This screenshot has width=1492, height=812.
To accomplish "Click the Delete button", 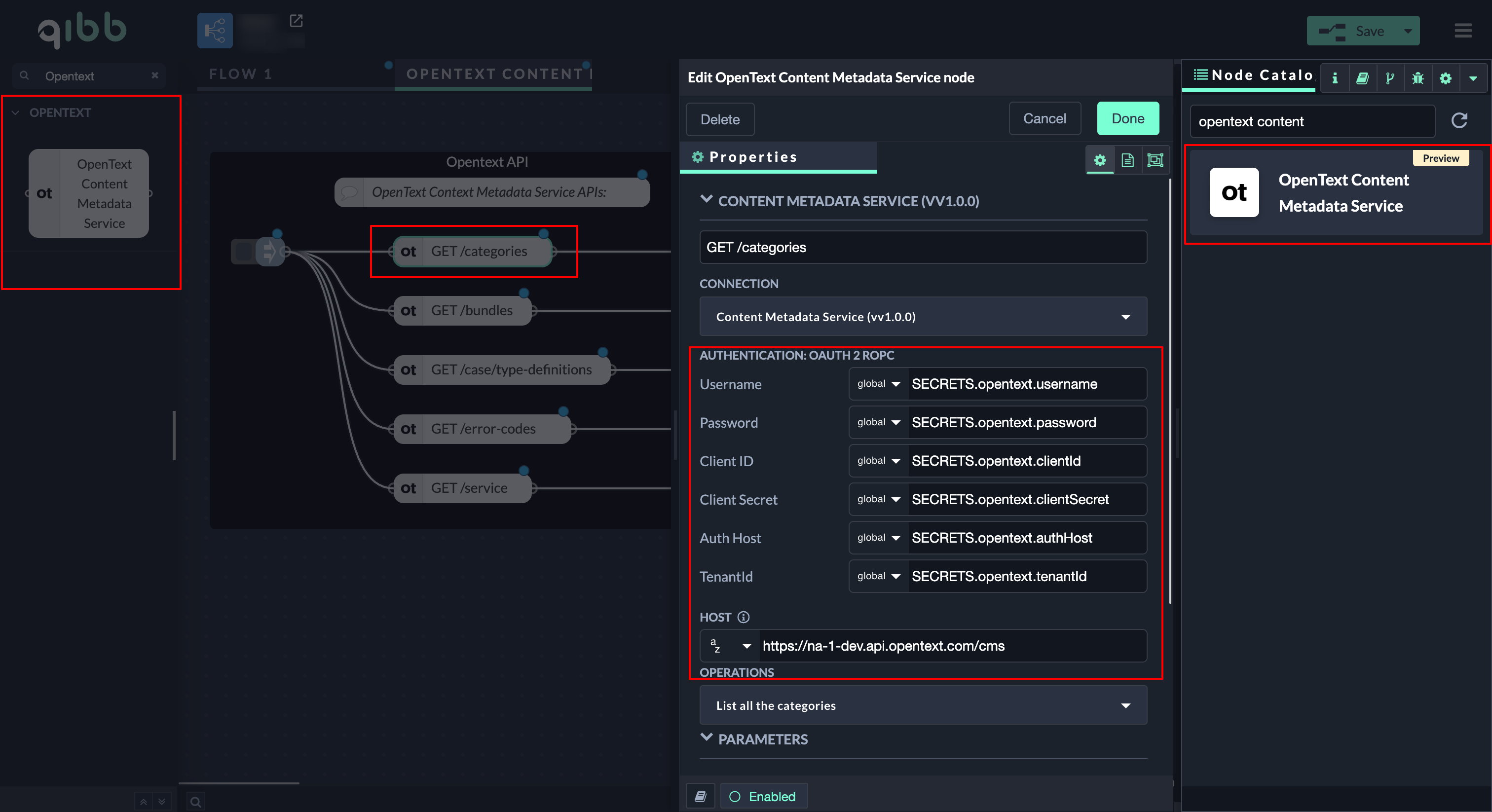I will pos(719,119).
